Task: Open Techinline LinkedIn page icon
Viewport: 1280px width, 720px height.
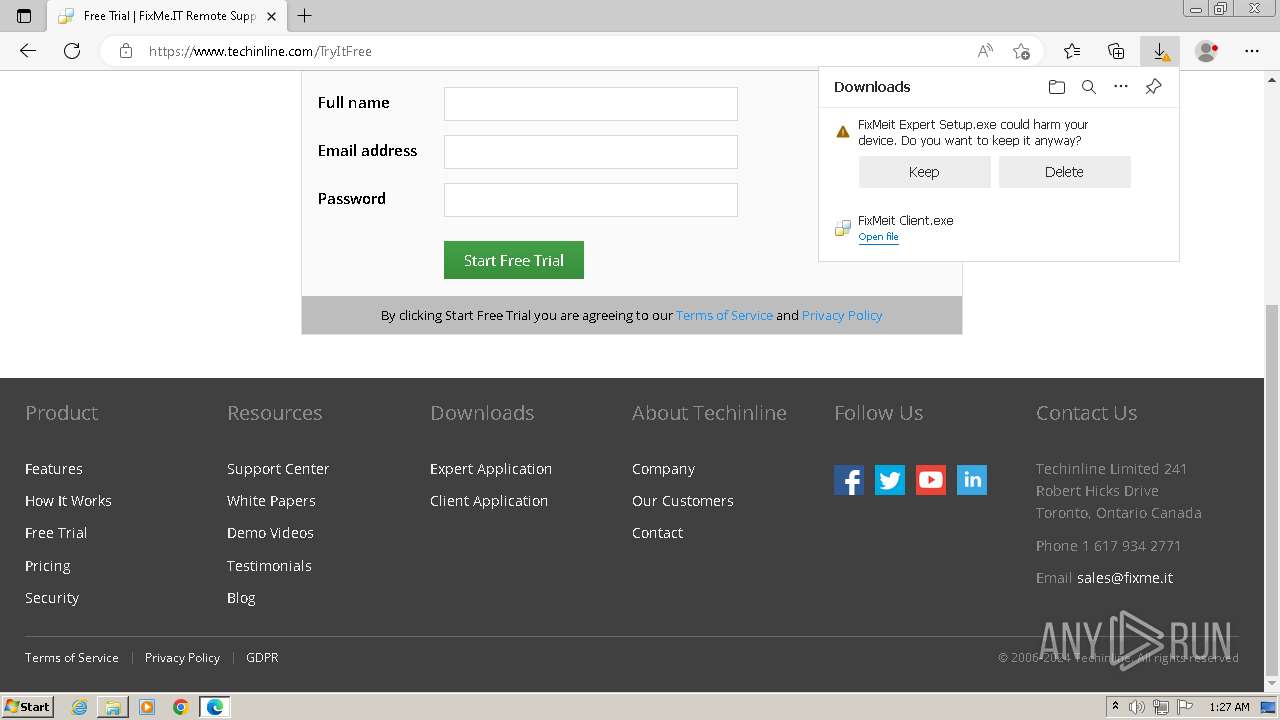Action: tap(972, 480)
